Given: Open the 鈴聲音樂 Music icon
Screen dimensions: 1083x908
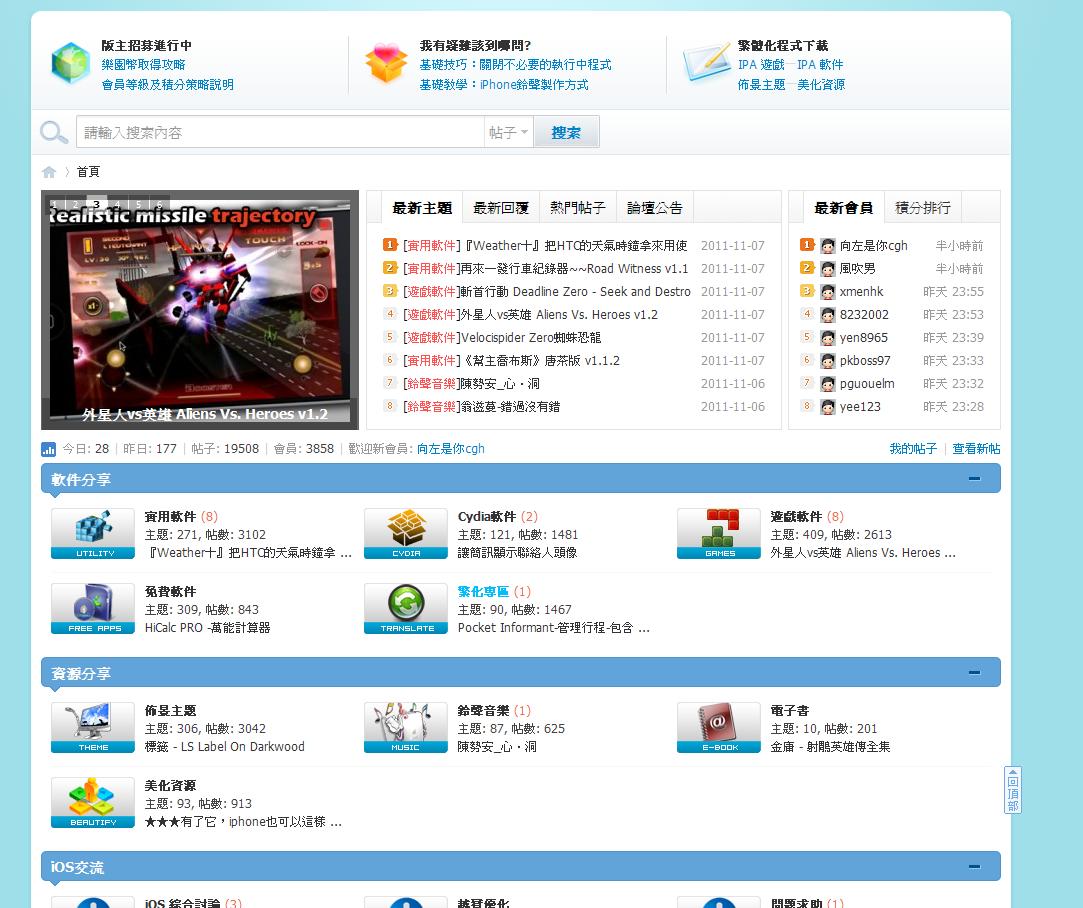Looking at the screenshot, I should 405,728.
